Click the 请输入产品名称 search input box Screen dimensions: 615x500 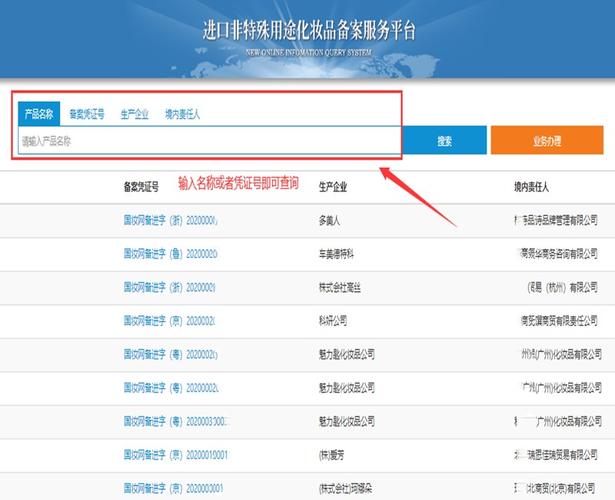208,142
